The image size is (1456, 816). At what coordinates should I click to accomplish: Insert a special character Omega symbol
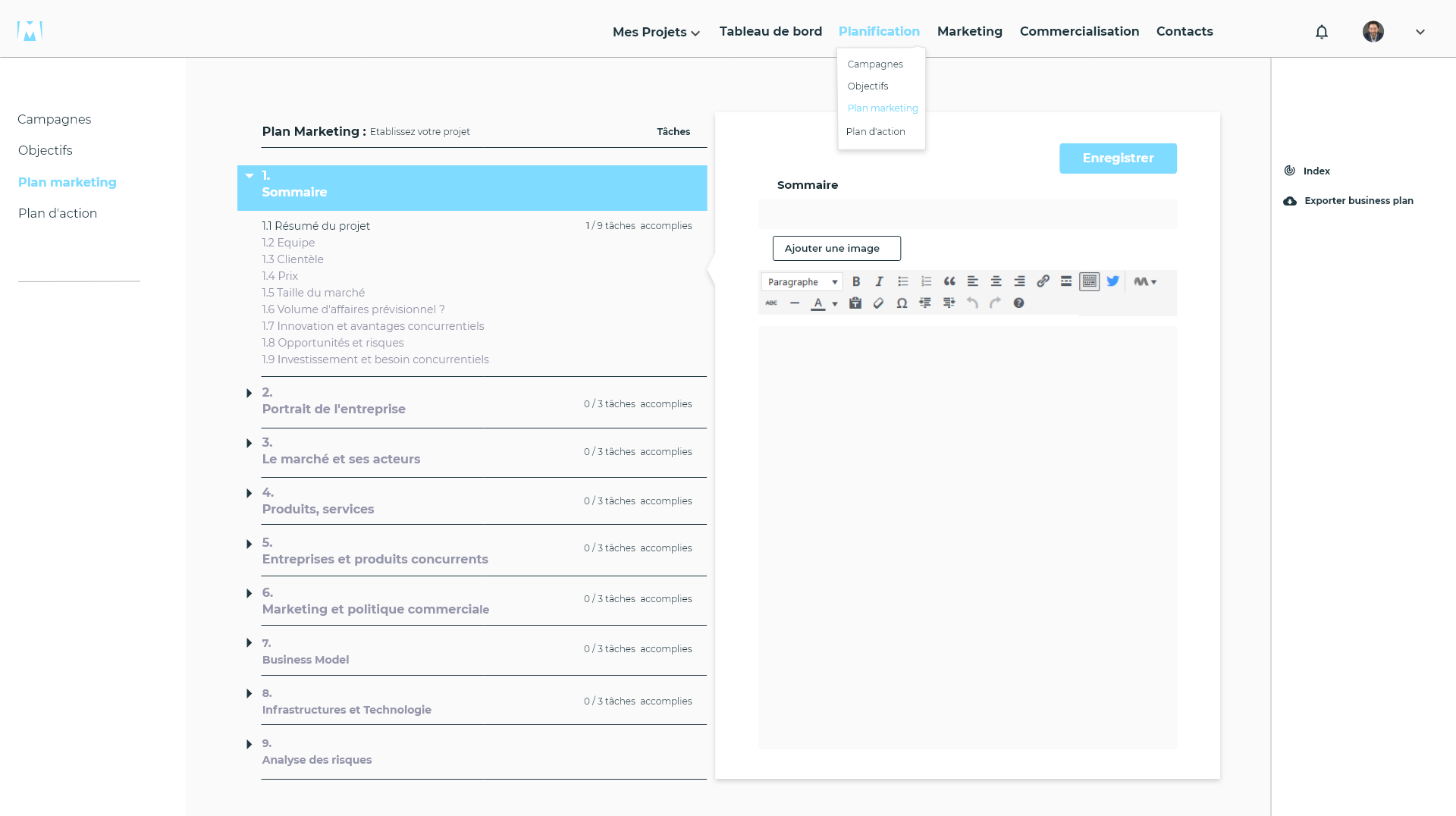902,303
